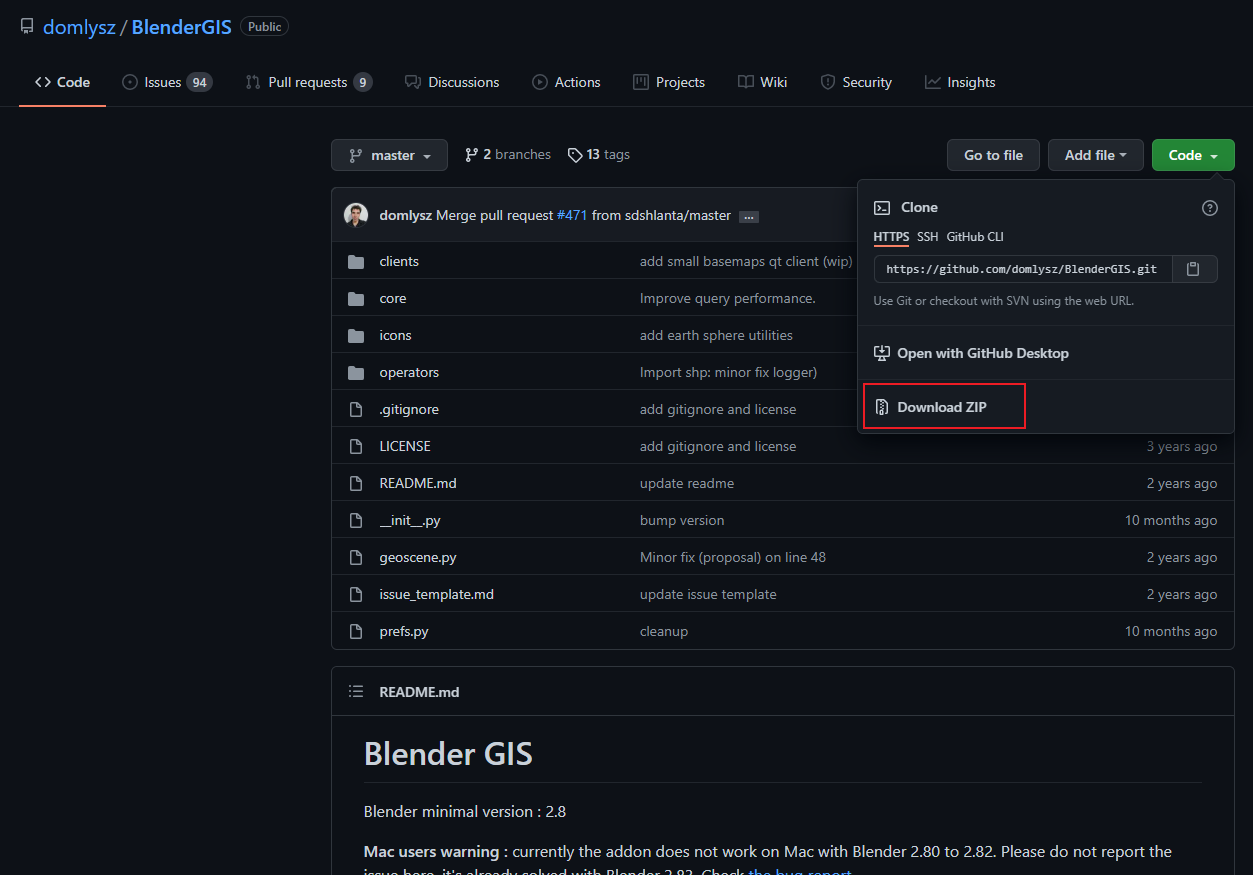
Task: Open commit 'Minor fix (proposal) on line 48'
Action: pos(733,558)
